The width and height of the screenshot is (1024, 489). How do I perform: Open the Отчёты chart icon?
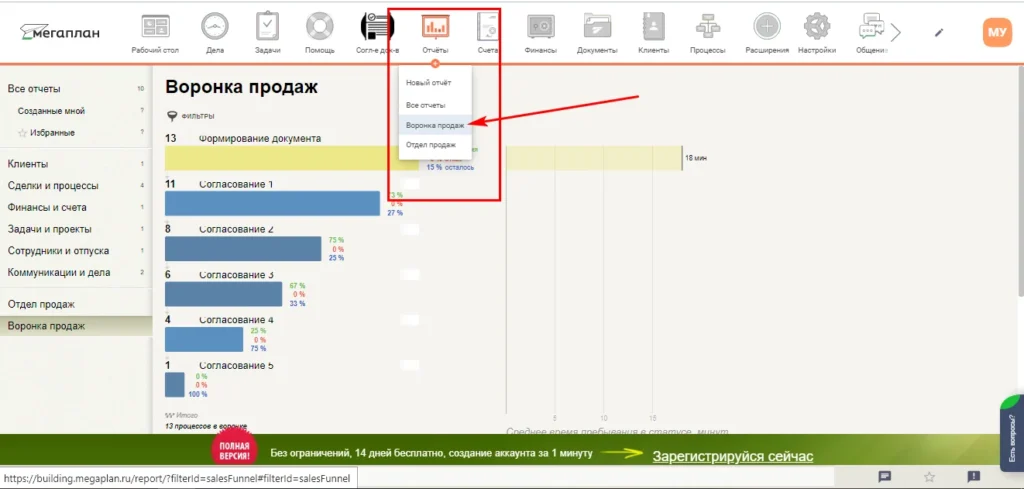(x=435, y=27)
